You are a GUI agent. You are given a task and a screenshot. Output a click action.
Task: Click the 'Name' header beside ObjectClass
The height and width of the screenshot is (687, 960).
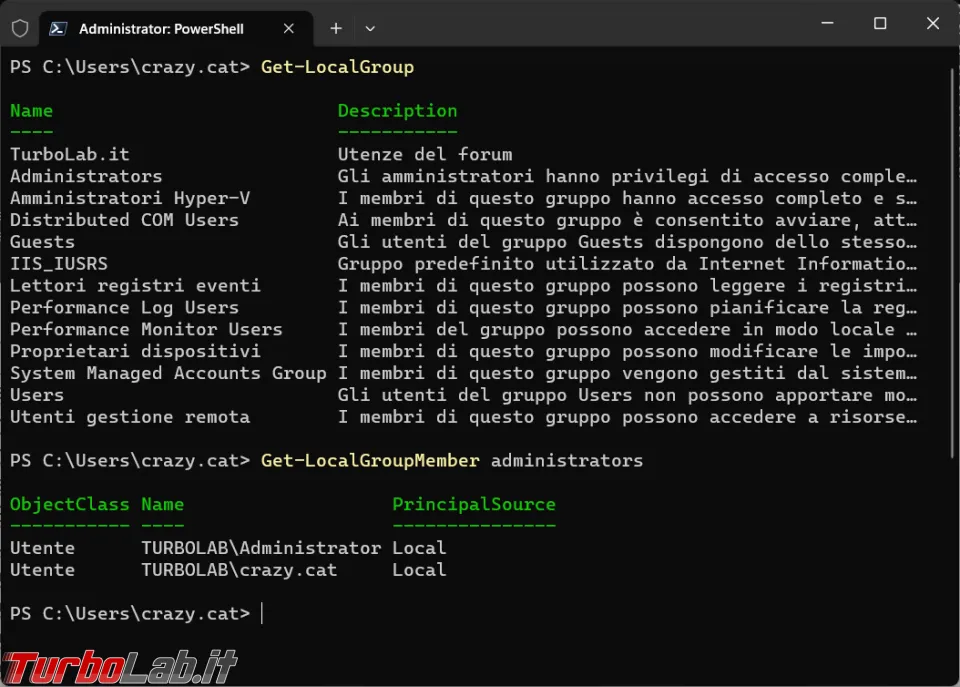tap(163, 505)
